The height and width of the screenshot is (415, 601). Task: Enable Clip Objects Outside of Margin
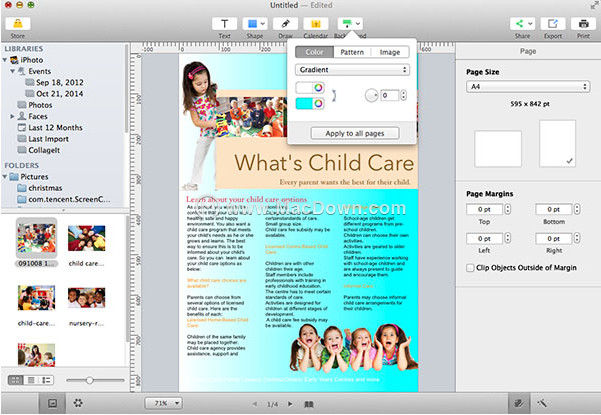(x=470, y=267)
